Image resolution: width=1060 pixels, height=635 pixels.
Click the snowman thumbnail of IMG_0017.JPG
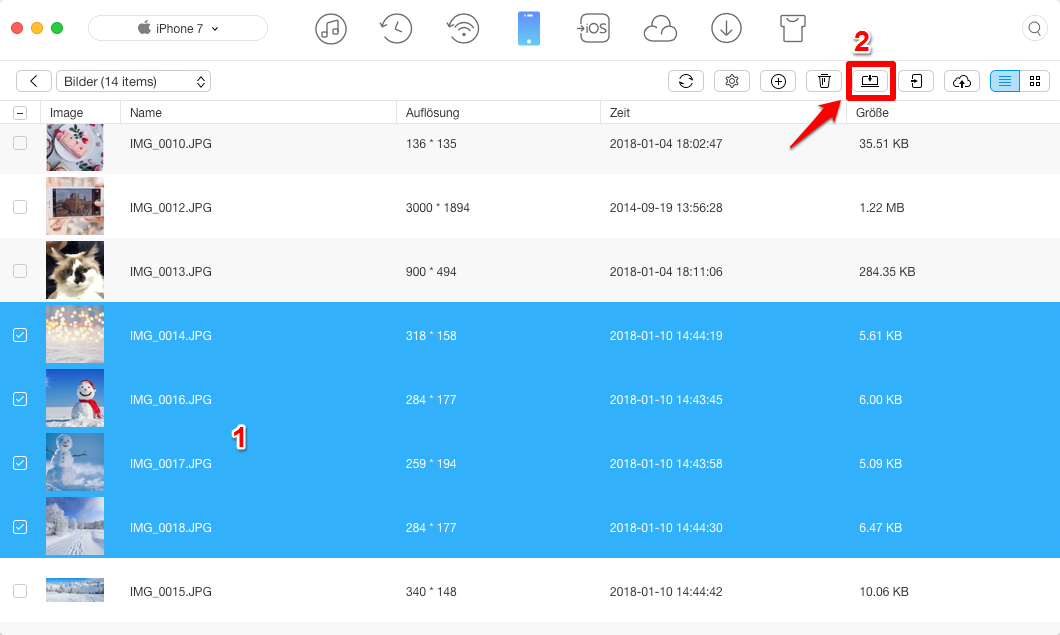pos(75,462)
